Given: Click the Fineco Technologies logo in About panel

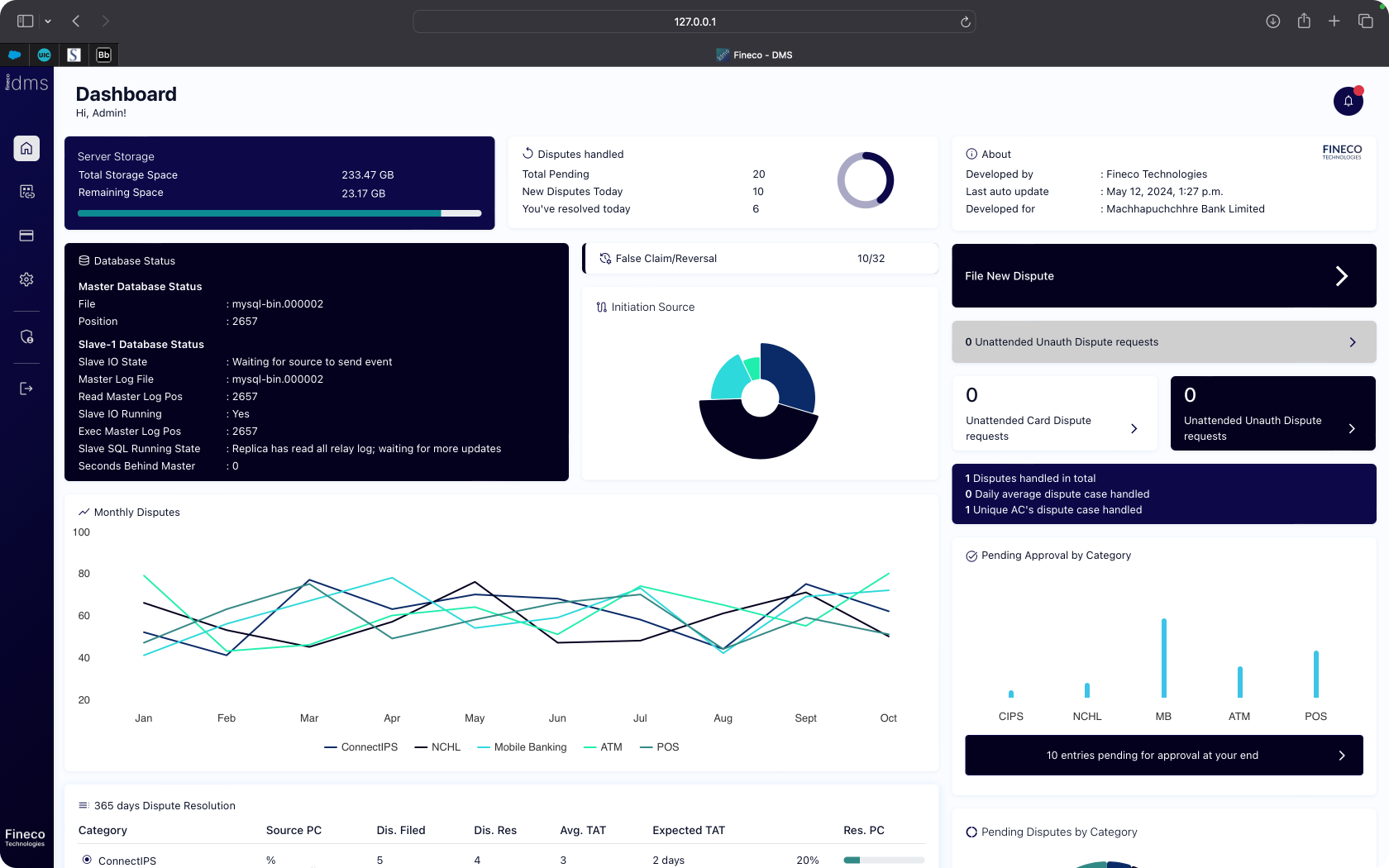Looking at the screenshot, I should click(1342, 153).
